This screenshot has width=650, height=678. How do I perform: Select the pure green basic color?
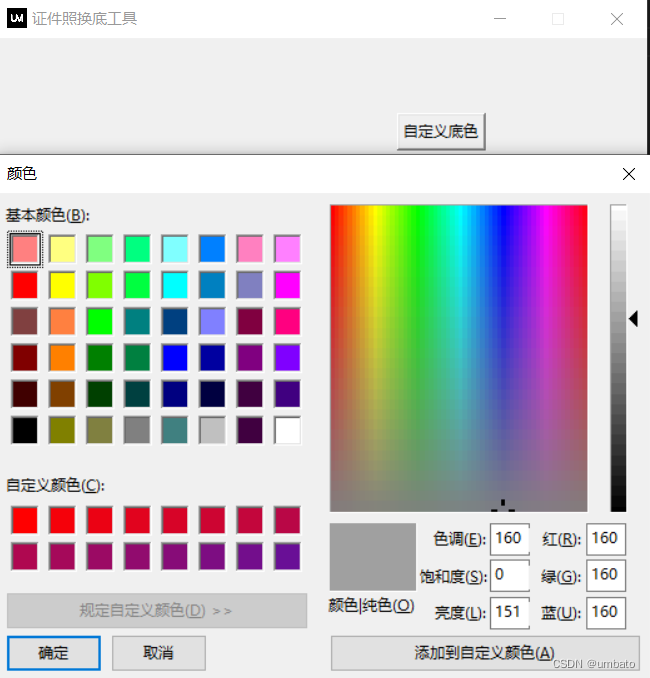[99, 322]
